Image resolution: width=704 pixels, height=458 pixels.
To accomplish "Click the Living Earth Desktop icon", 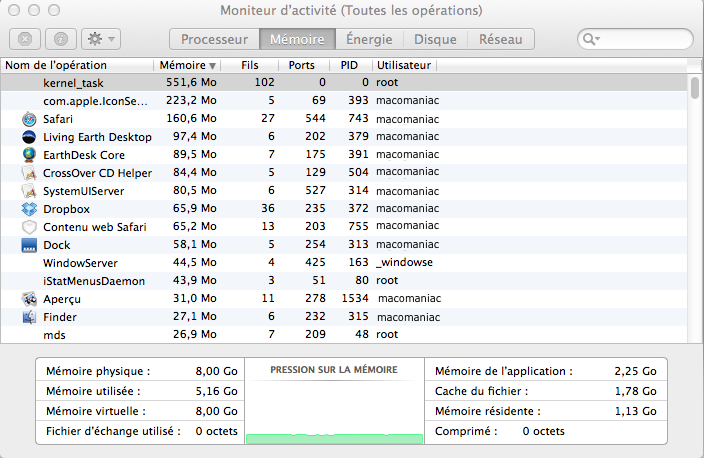I will tap(29, 137).
